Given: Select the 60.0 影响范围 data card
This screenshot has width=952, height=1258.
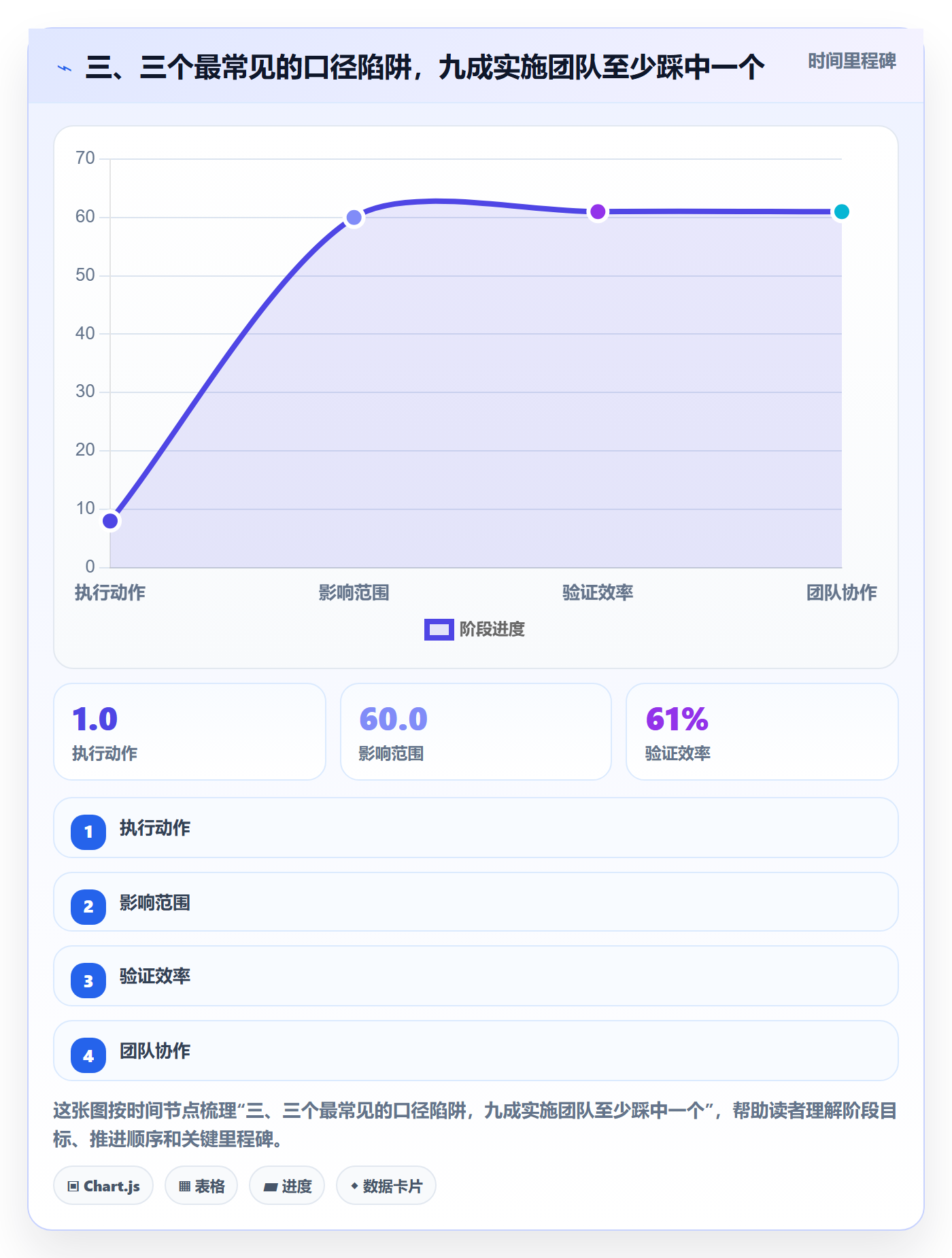Looking at the screenshot, I should click(x=476, y=732).
